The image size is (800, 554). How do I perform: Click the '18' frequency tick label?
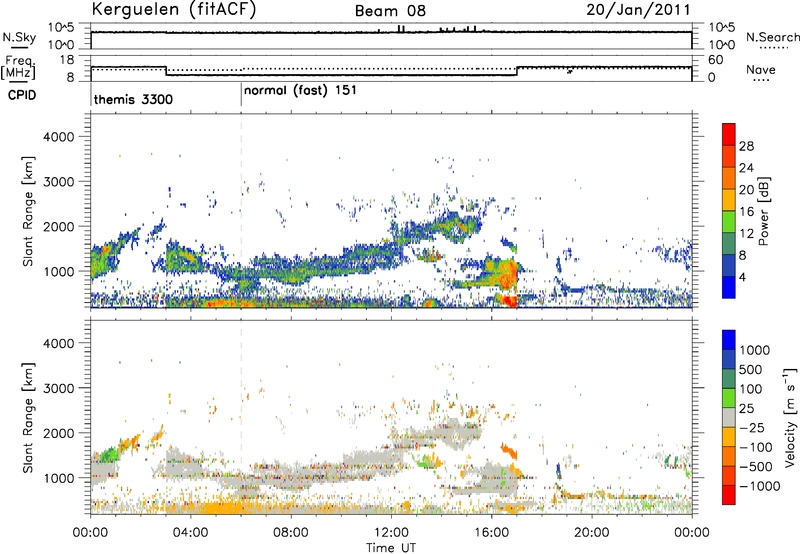pyautogui.click(x=66, y=60)
